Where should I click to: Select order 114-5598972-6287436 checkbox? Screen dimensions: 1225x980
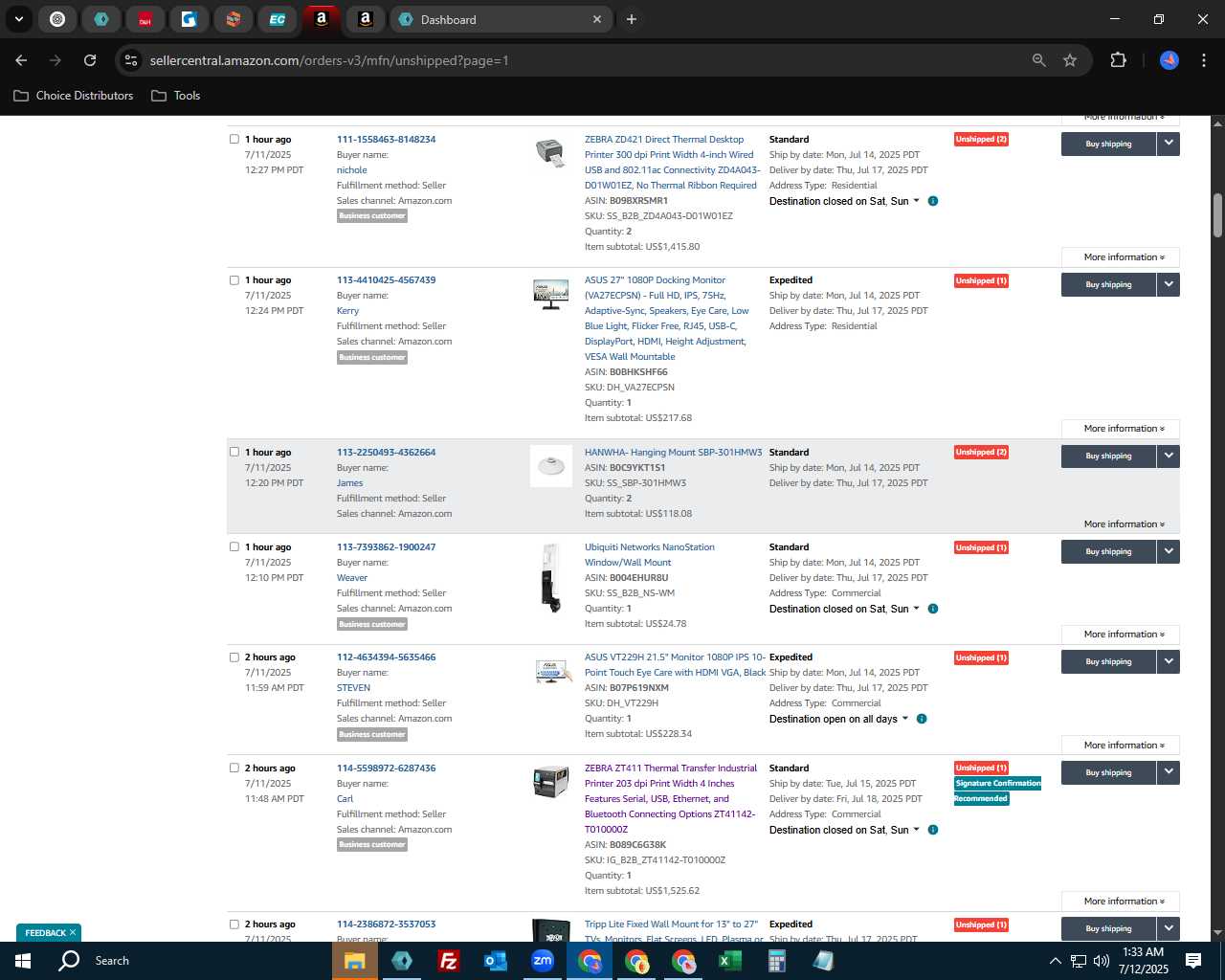(x=234, y=768)
